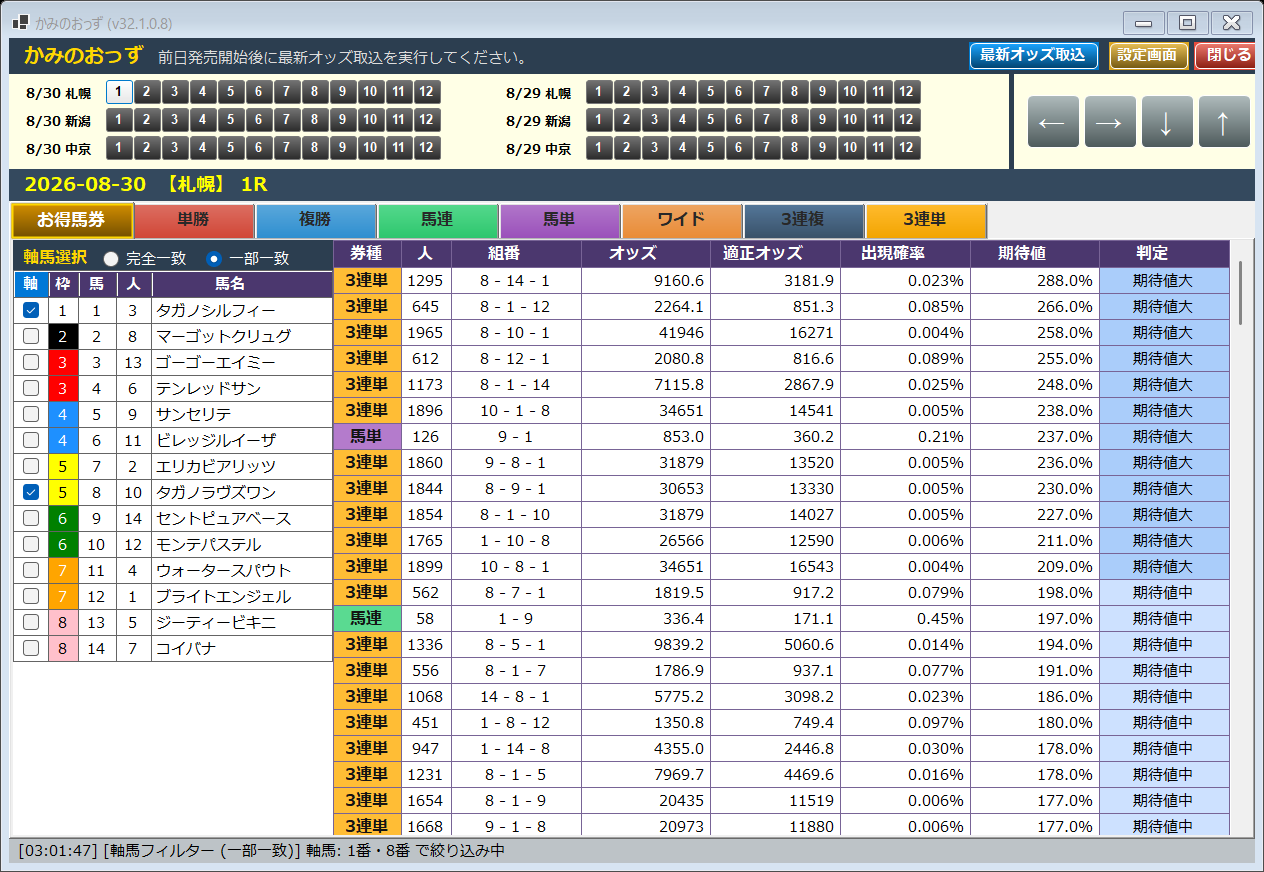
Task: Select the ワイド tab
Action: 682,220
